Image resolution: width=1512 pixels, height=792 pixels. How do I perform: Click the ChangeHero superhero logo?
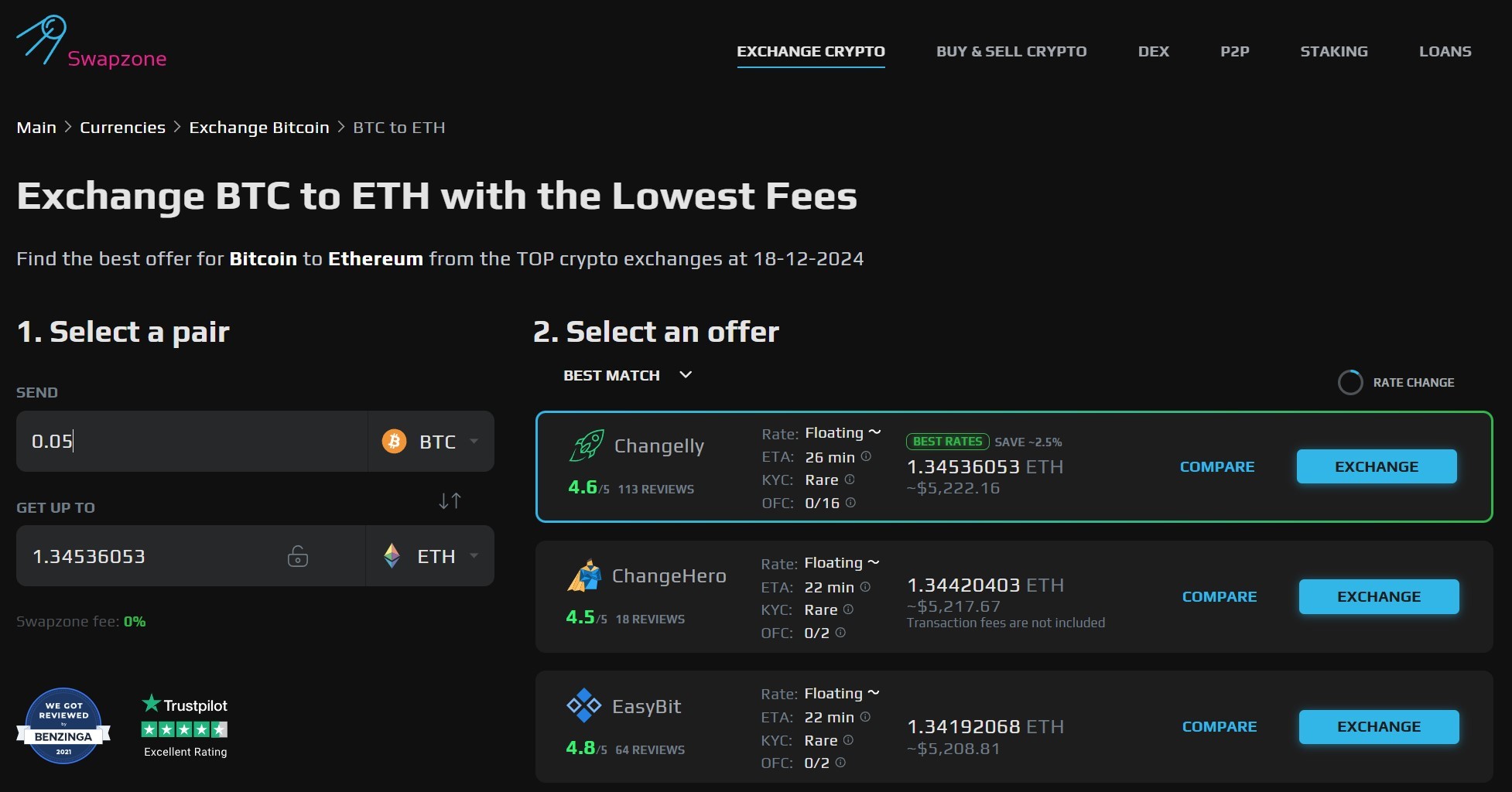click(x=584, y=576)
